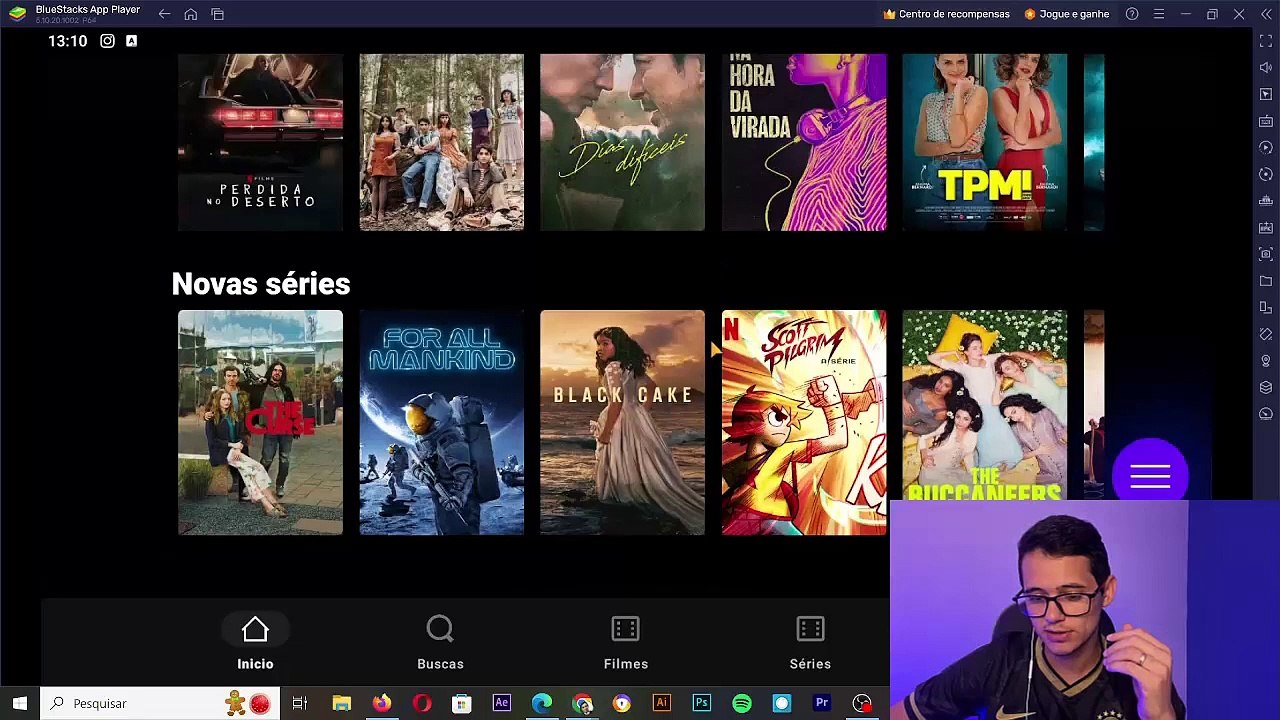Open the Black Cake series poster
The height and width of the screenshot is (720, 1280).
(x=622, y=422)
